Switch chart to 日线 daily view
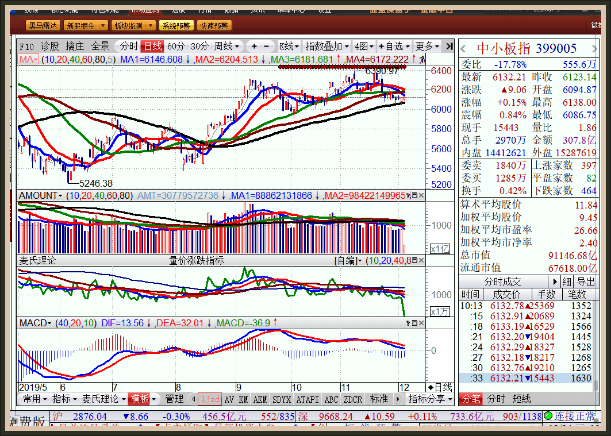The width and height of the screenshot is (611, 436). (x=152, y=46)
